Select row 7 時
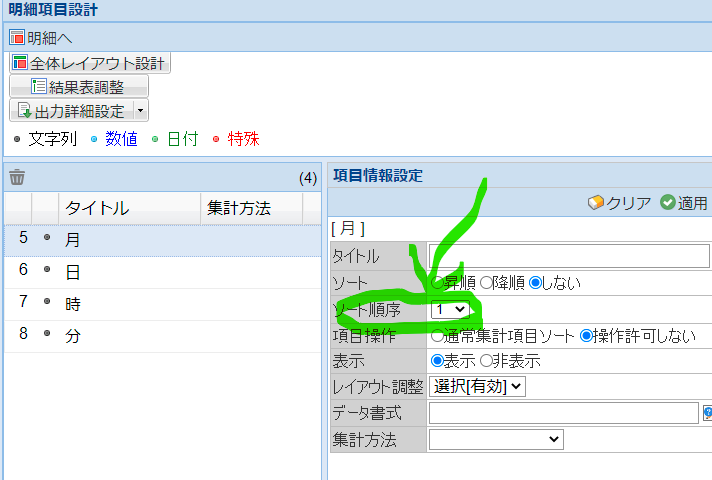The width and height of the screenshot is (712, 480). click(x=163, y=304)
